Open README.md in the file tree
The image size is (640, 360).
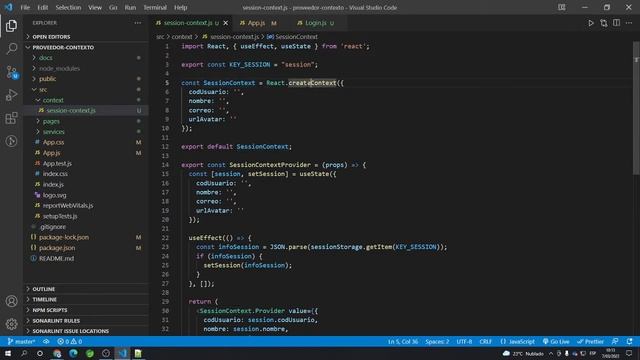(86, 258)
